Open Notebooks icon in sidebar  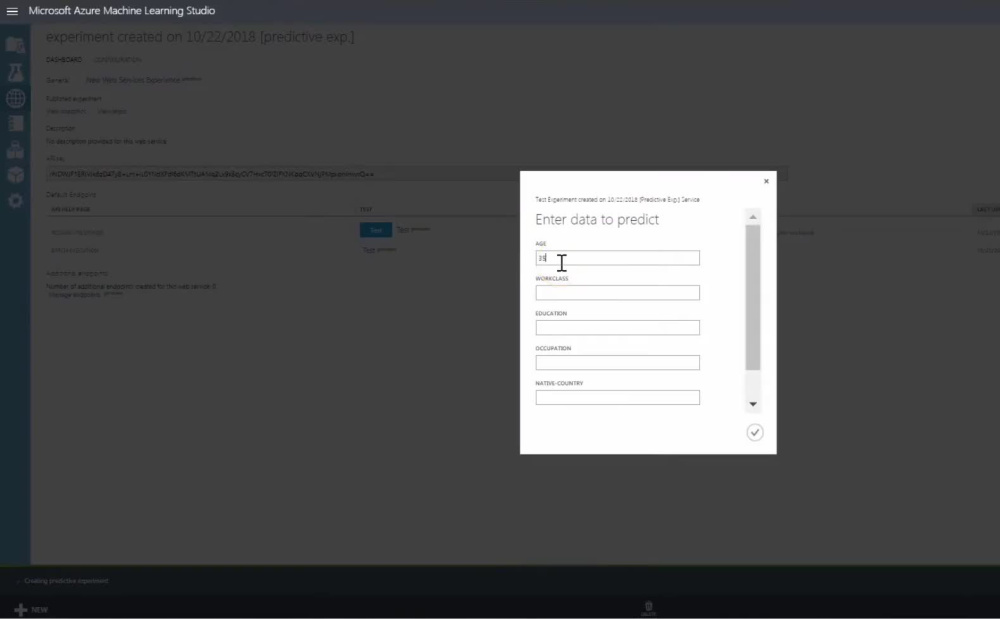[x=15, y=124]
